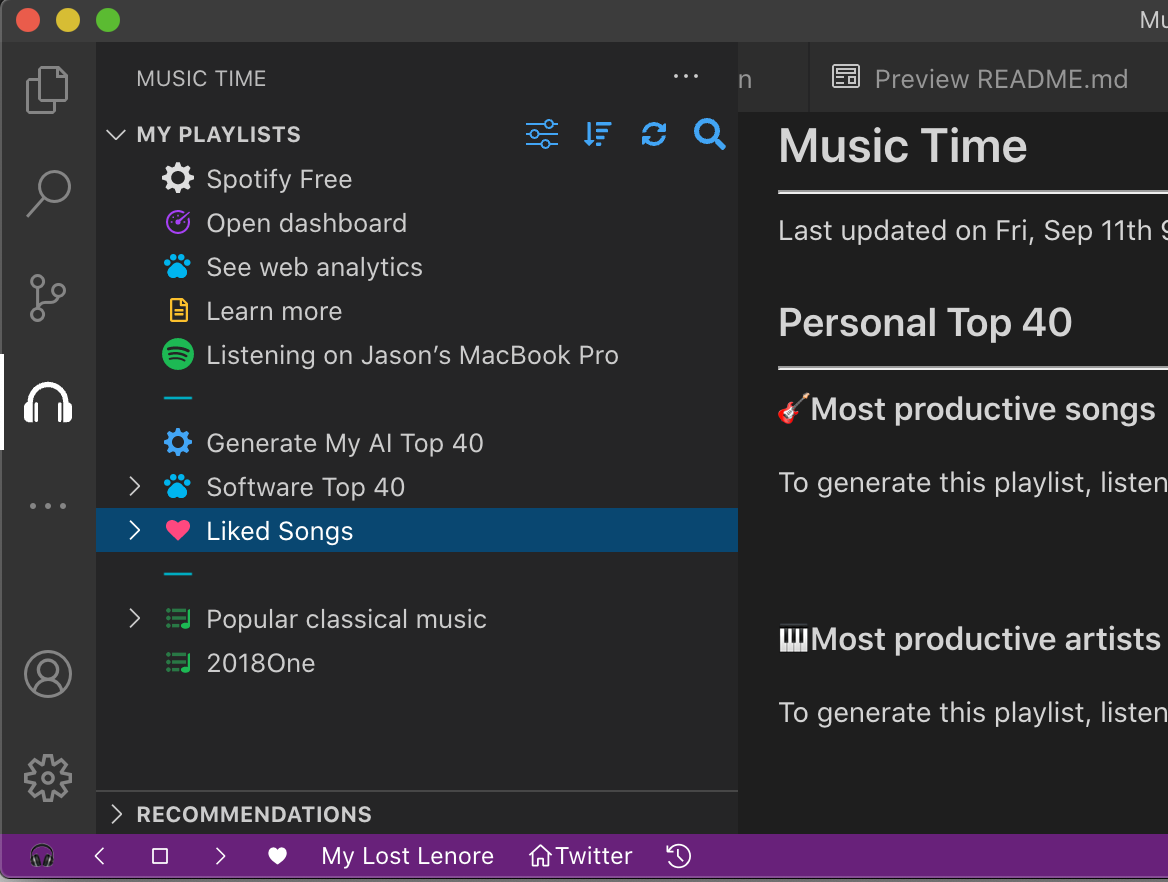Open the See web analytics link
The width and height of the screenshot is (1168, 882).
tap(314, 267)
